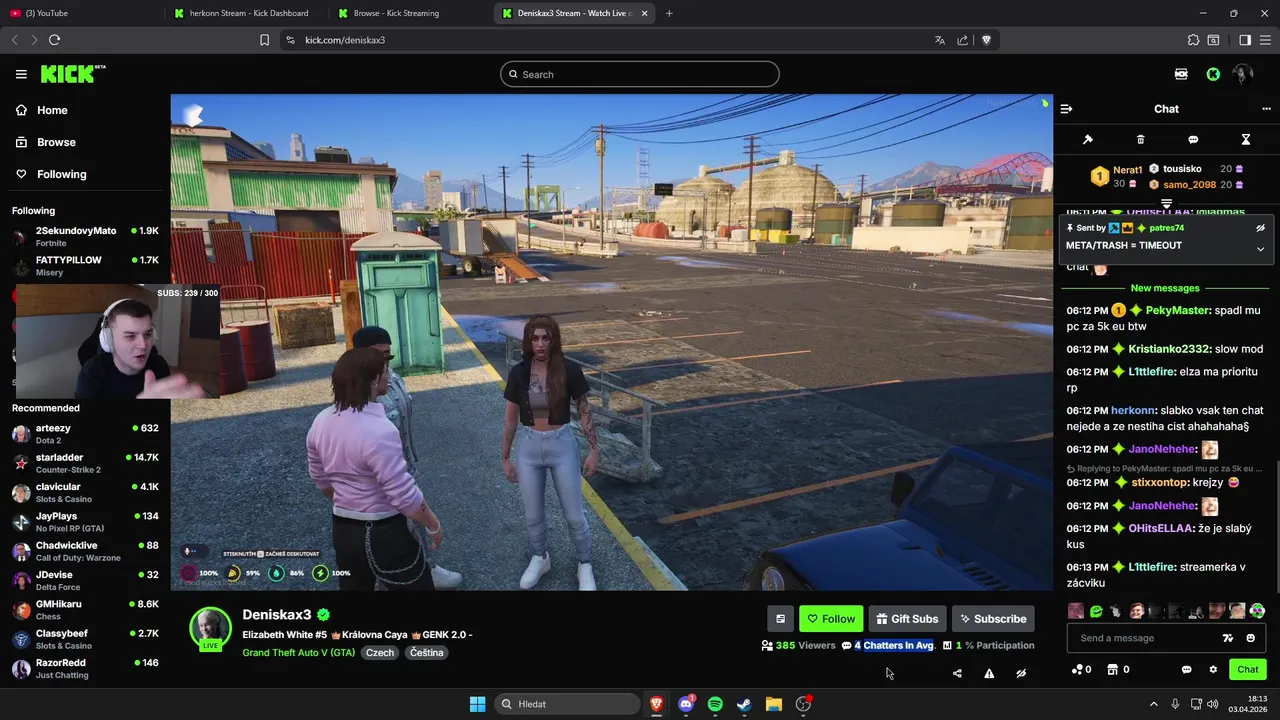Click the New messages divider label
Viewport: 1280px width, 720px height.
click(x=1165, y=288)
